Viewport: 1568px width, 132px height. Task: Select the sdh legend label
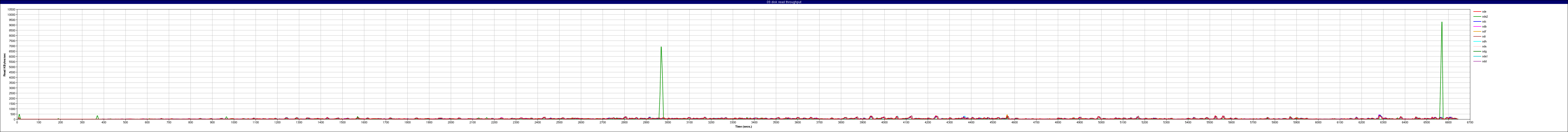click(1484, 42)
